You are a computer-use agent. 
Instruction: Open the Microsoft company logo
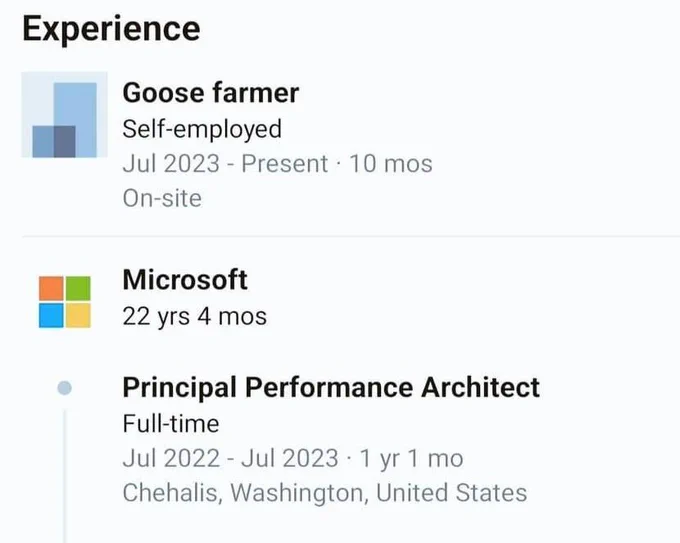point(64,303)
